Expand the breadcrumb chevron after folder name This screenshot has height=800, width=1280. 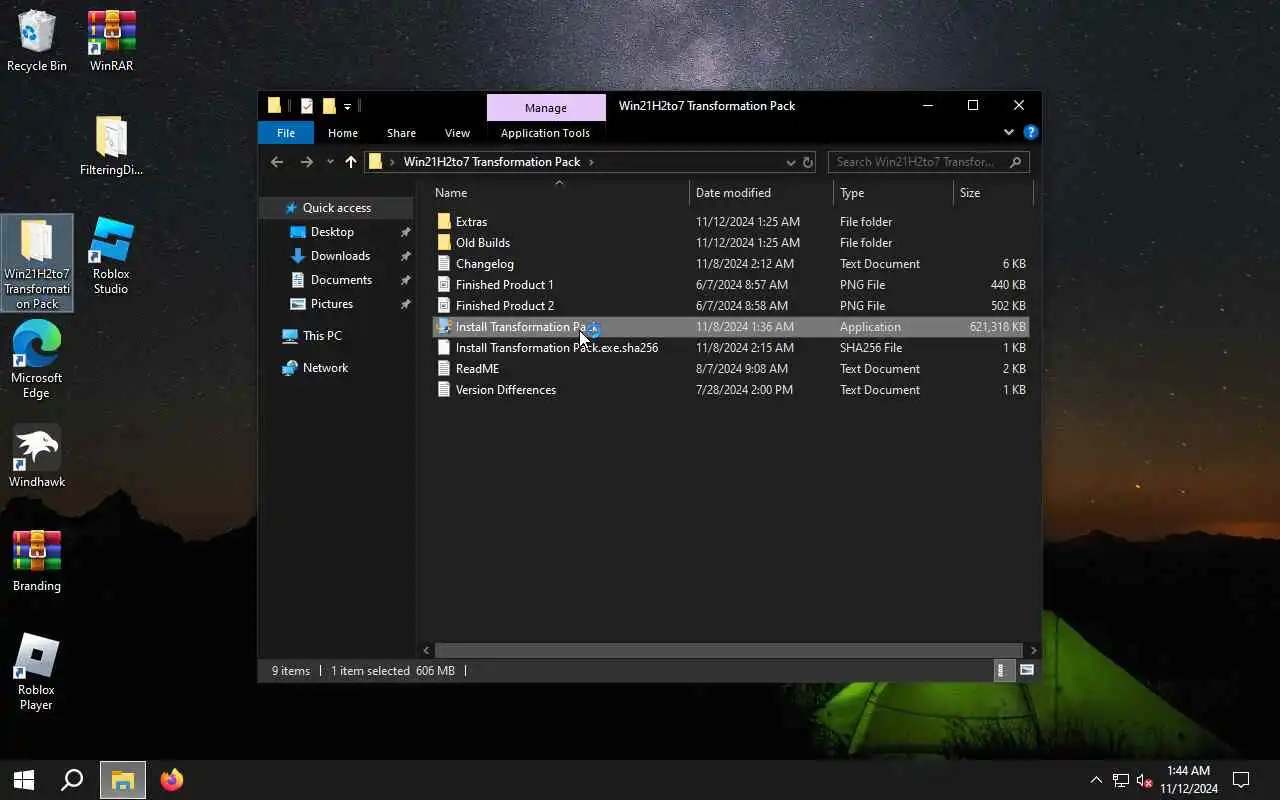[591, 162]
